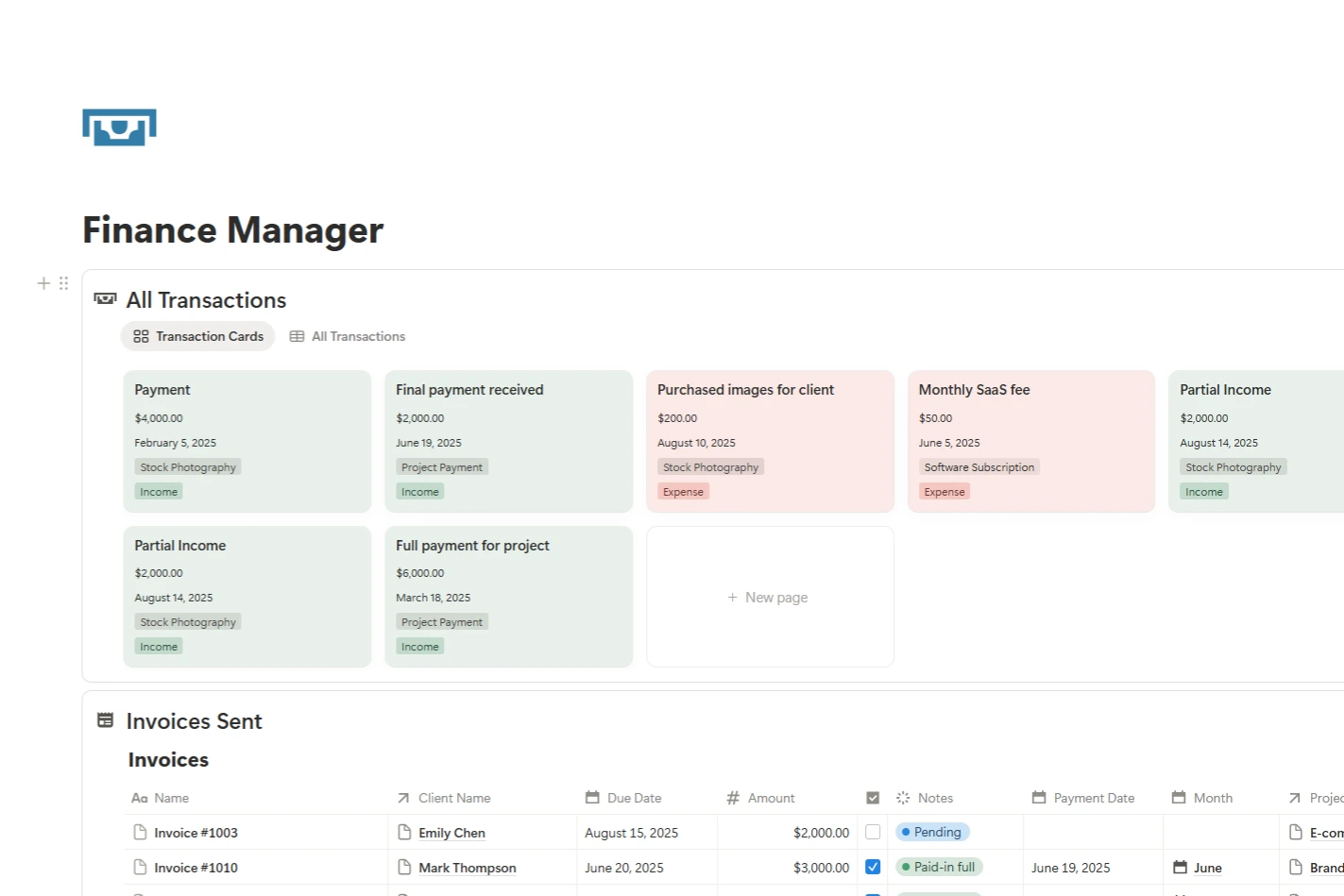
Task: Click the Invoices Sent heading icon
Action: coord(105,720)
